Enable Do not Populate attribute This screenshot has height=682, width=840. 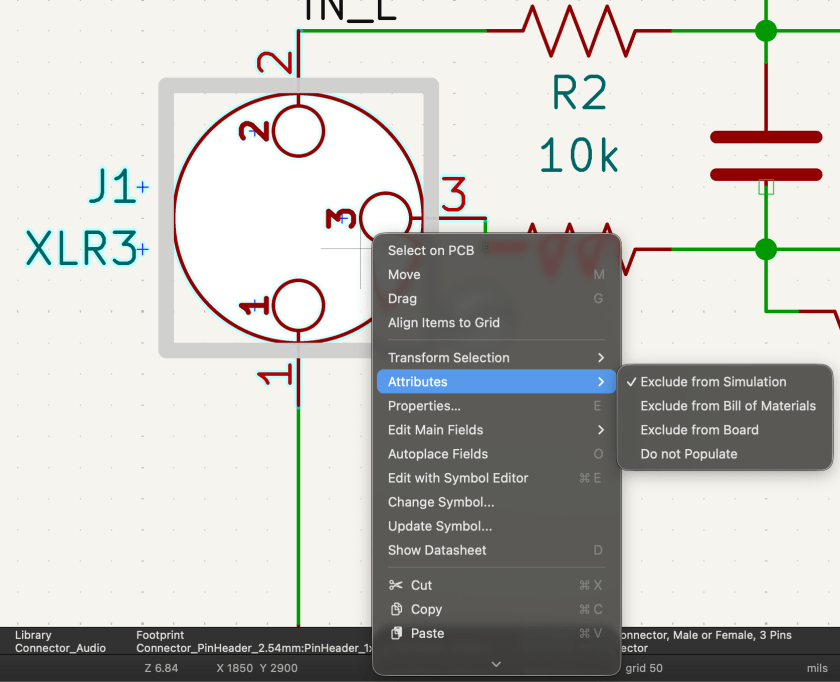click(689, 454)
